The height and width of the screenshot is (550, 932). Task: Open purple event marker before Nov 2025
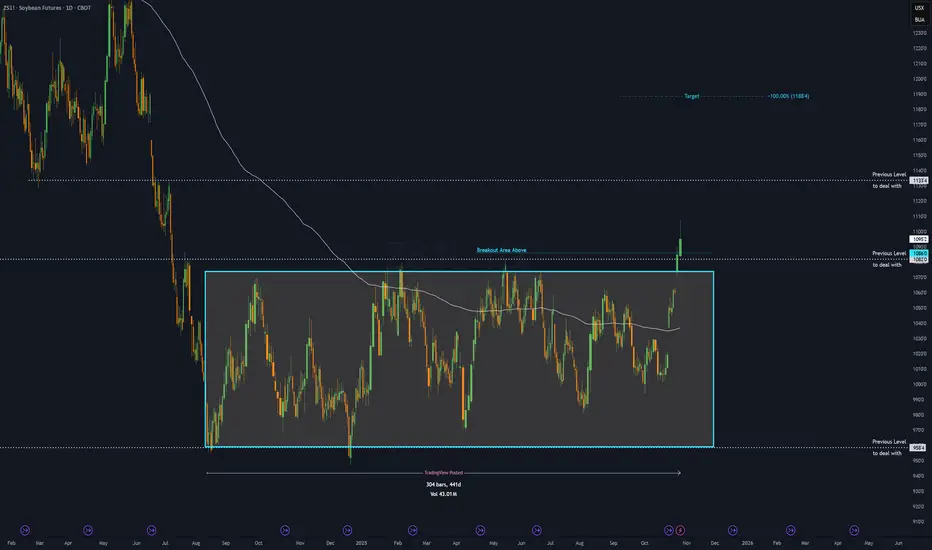[669, 530]
